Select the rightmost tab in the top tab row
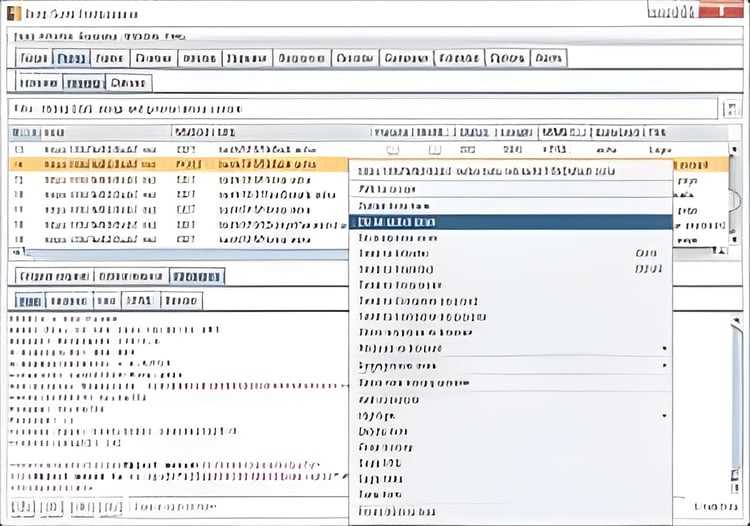This screenshot has width=750, height=526. [548, 58]
